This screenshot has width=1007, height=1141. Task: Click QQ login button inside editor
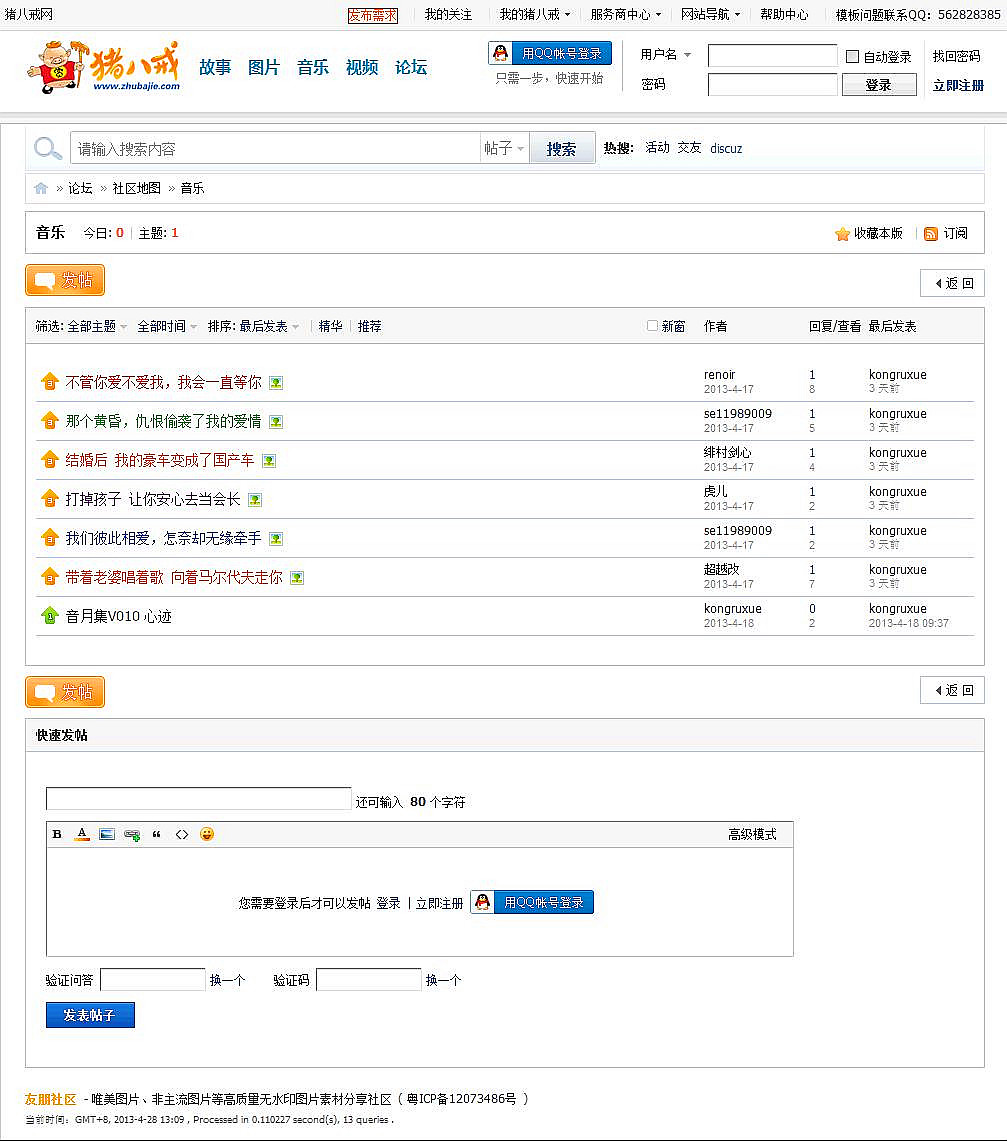click(x=532, y=902)
